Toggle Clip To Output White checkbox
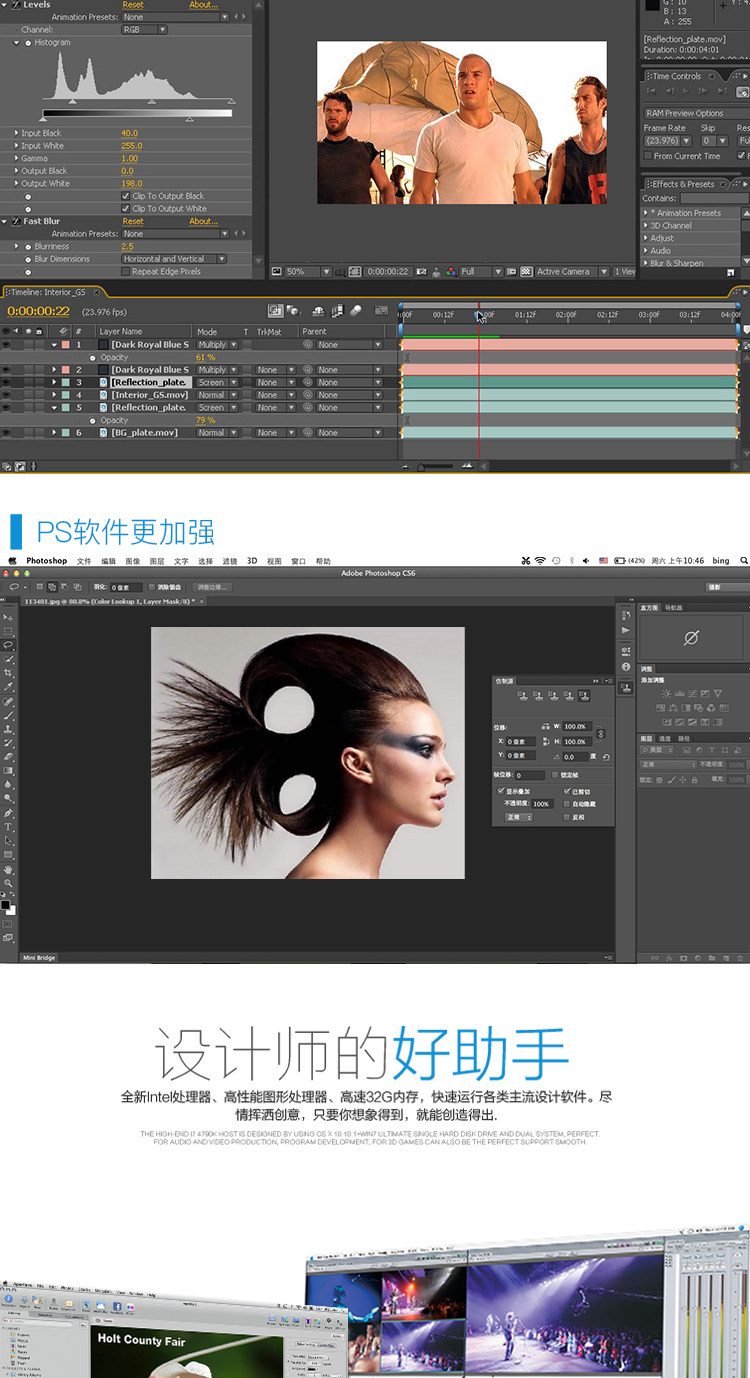 (x=125, y=208)
